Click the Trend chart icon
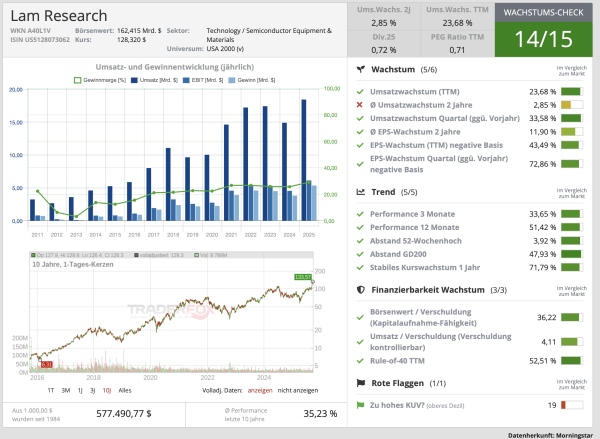The height and width of the screenshot is (439, 600). point(360,192)
